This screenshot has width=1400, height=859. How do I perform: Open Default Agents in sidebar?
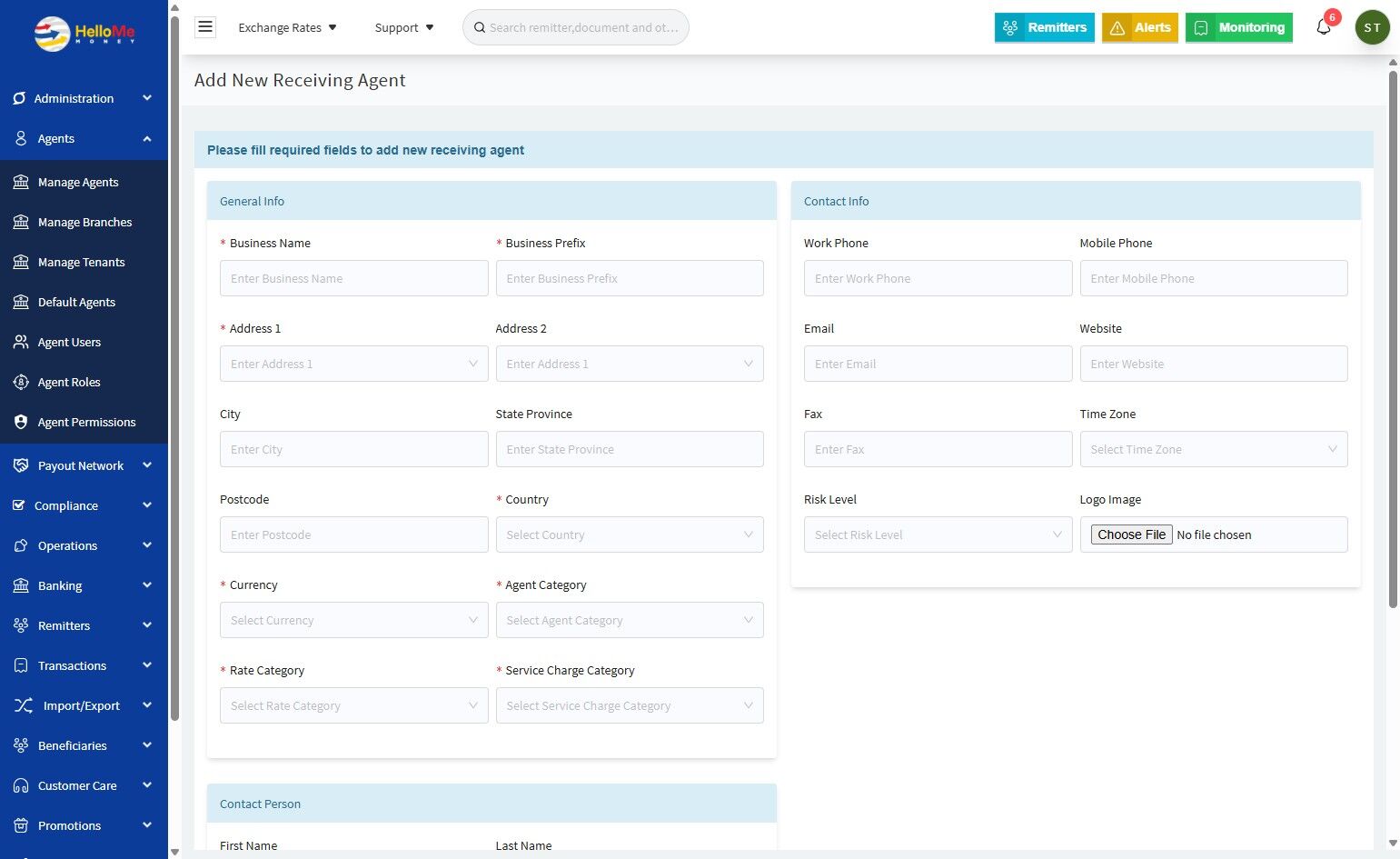click(84, 302)
